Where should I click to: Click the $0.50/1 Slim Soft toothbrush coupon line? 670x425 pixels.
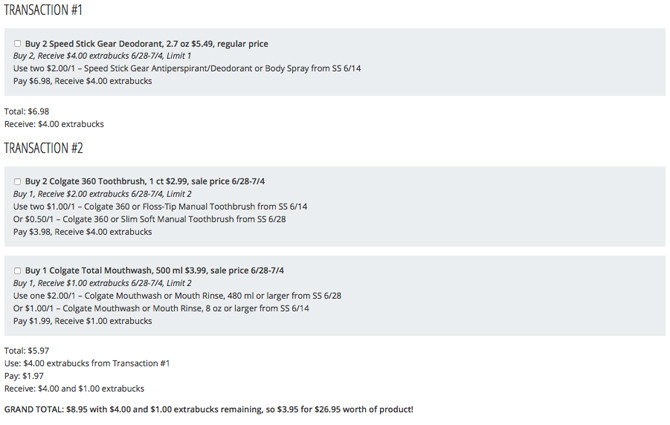[150, 219]
